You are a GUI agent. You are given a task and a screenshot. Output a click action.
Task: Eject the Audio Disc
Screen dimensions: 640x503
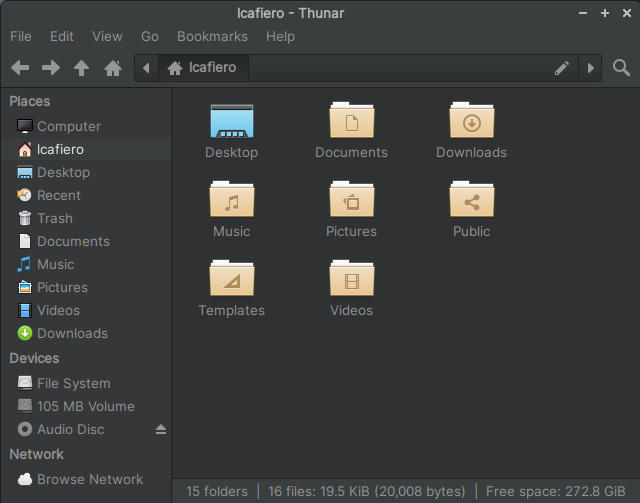pos(160,430)
